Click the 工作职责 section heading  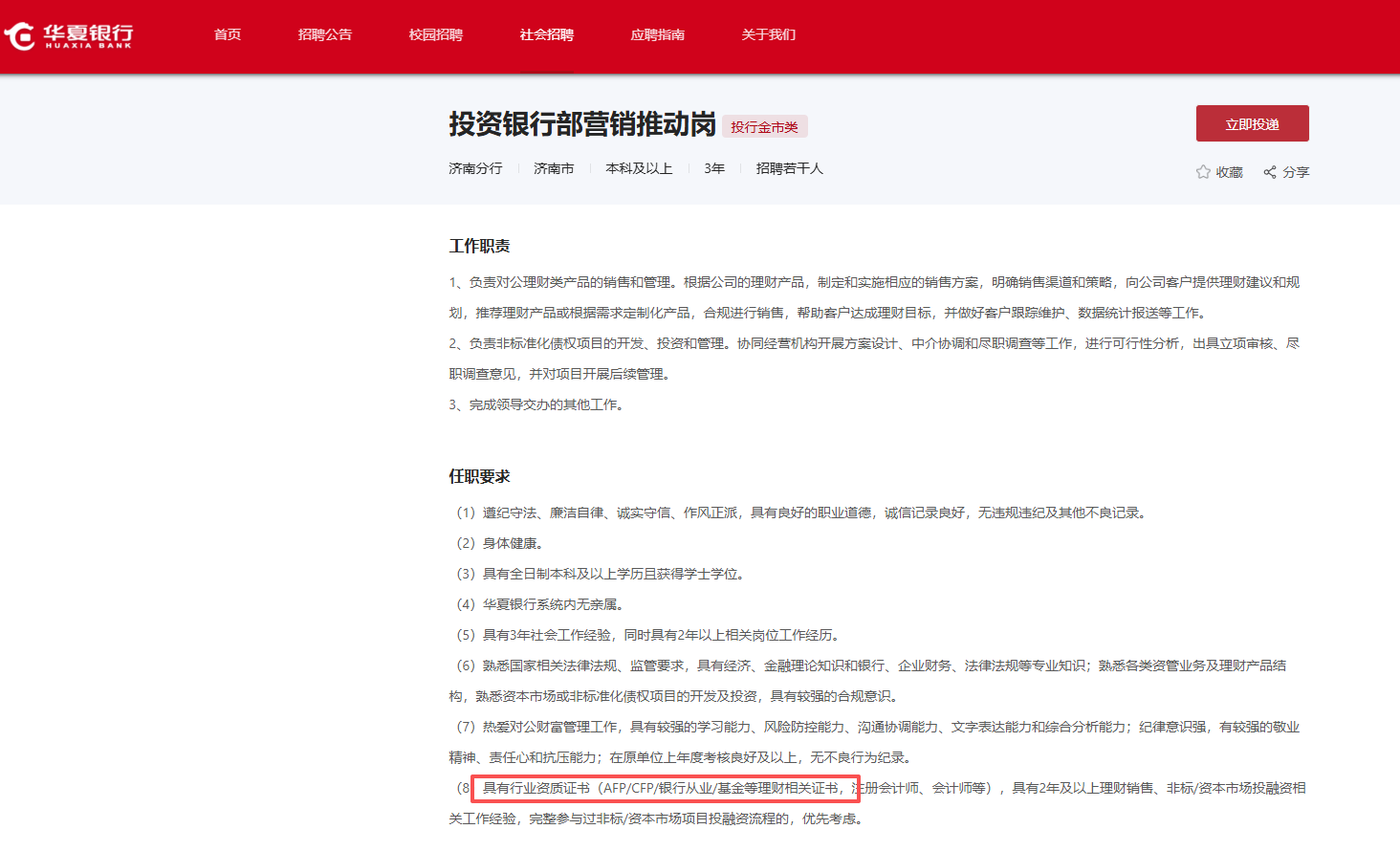[x=480, y=246]
